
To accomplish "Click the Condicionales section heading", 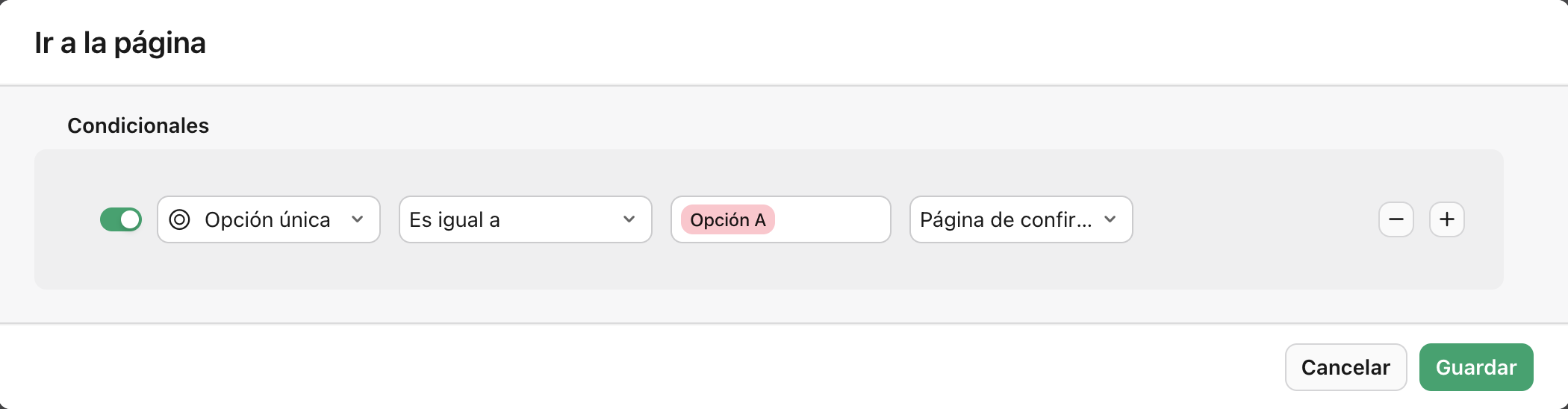I will coord(138,125).
